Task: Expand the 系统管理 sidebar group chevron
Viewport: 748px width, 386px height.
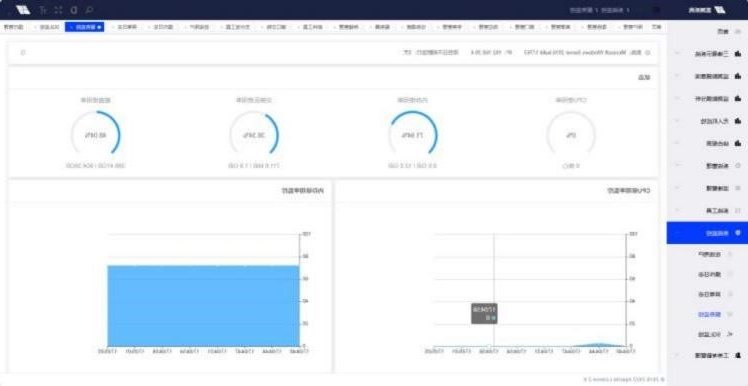Action: pyautogui.click(x=677, y=166)
